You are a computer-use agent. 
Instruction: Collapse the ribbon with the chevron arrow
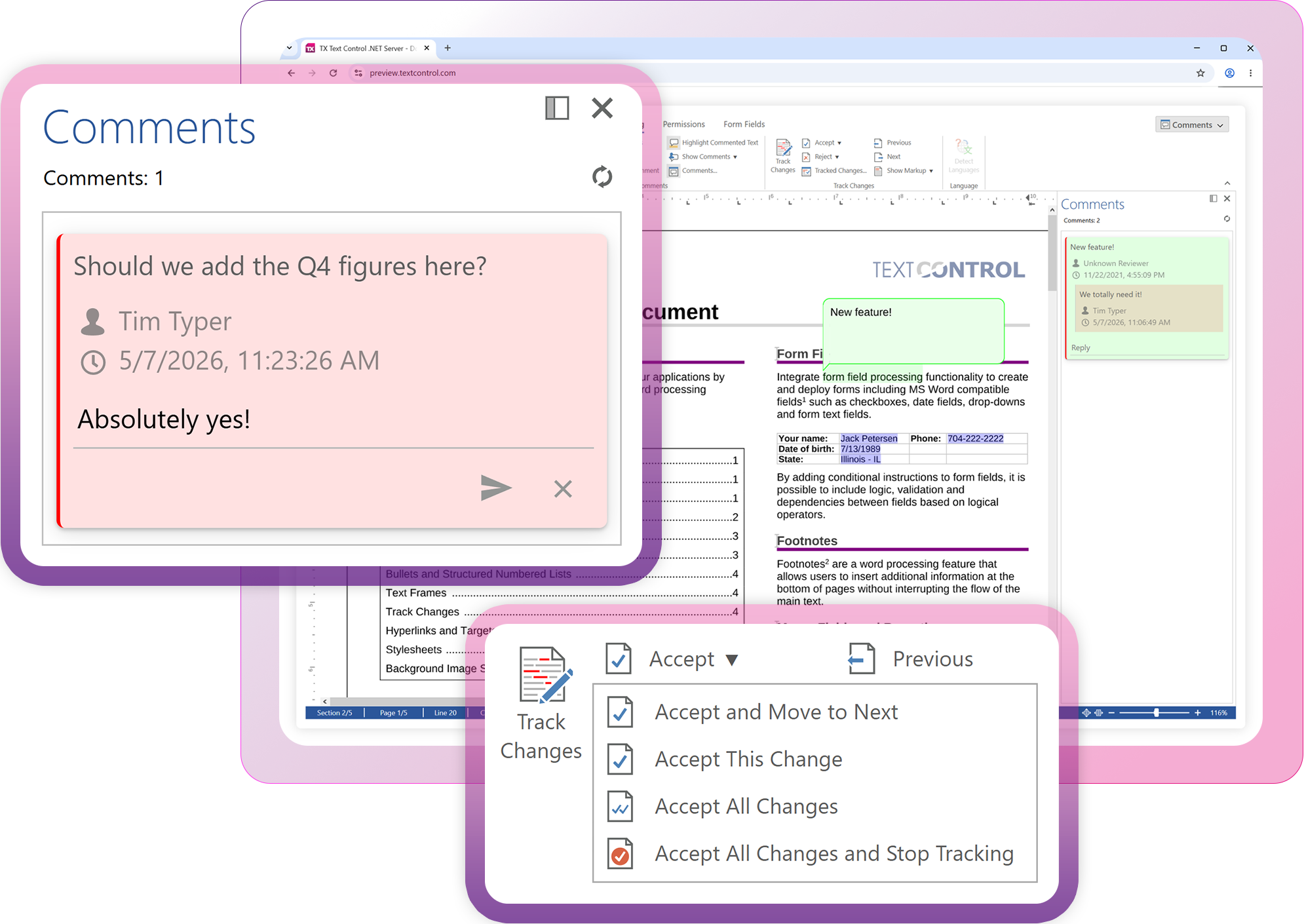click(1227, 183)
